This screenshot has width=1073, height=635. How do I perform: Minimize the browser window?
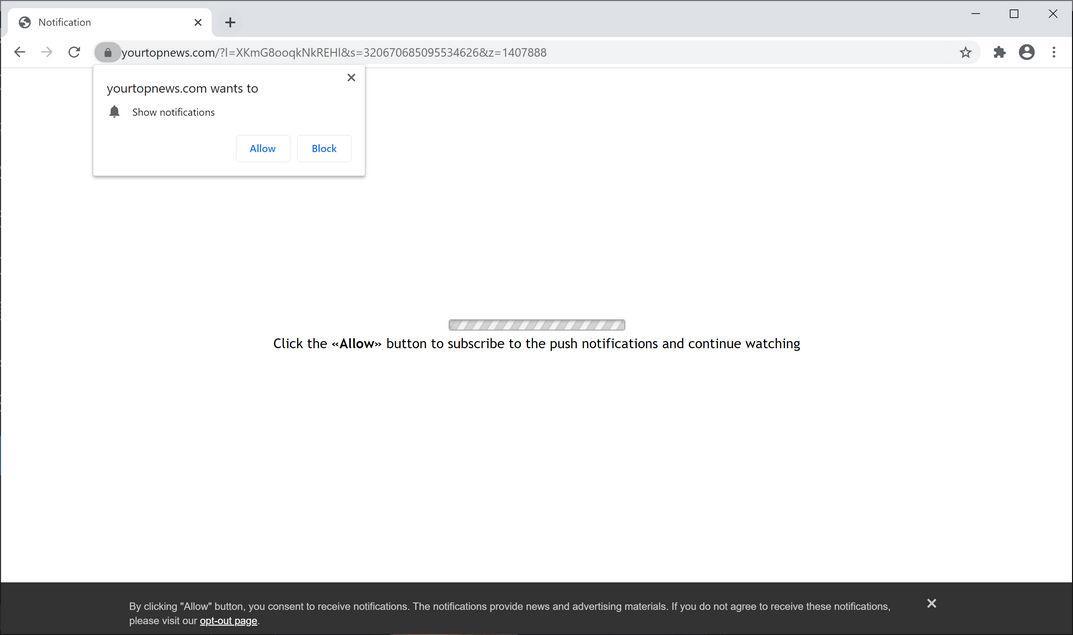pyautogui.click(x=976, y=14)
